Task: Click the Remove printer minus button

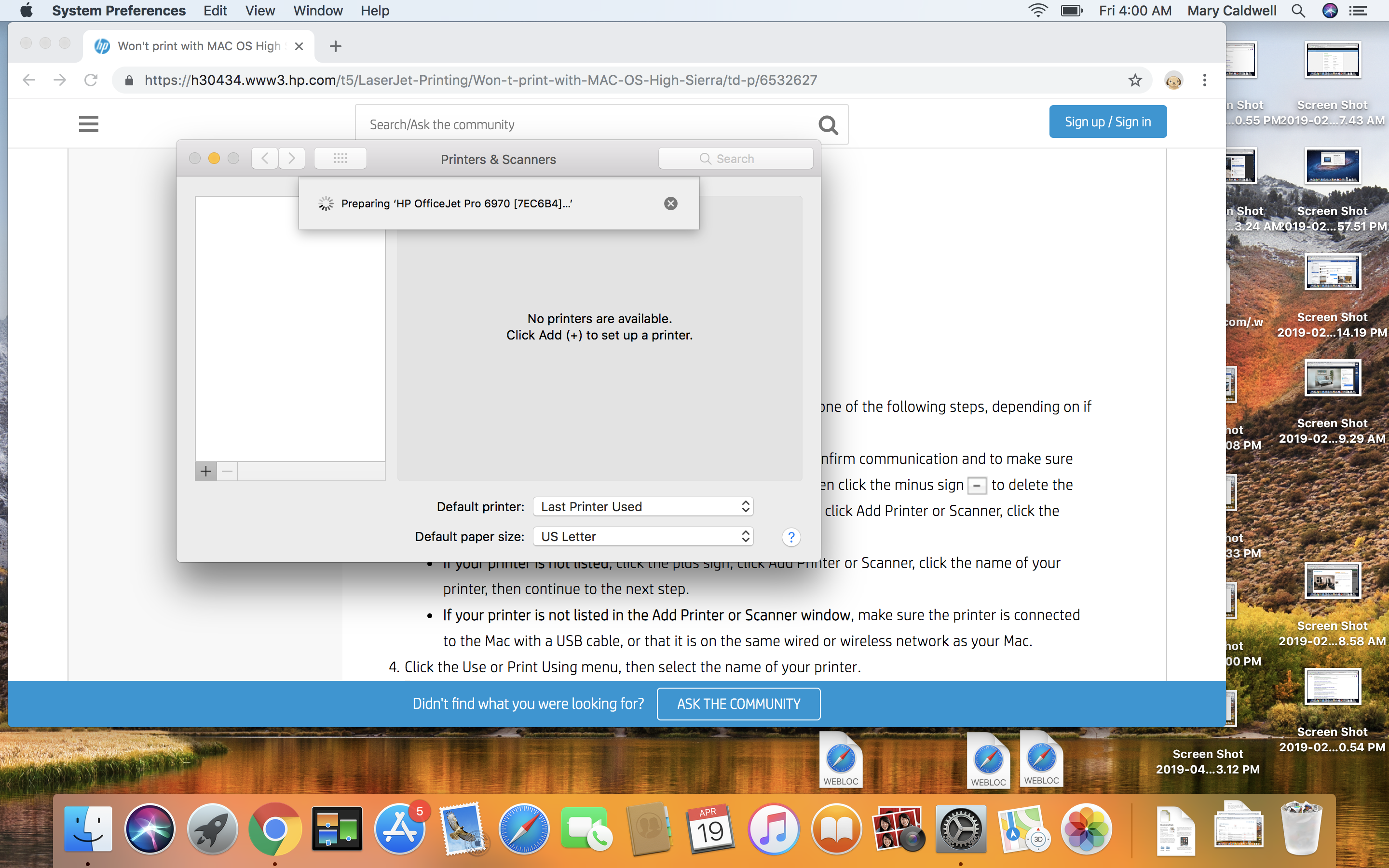Action: (227, 470)
